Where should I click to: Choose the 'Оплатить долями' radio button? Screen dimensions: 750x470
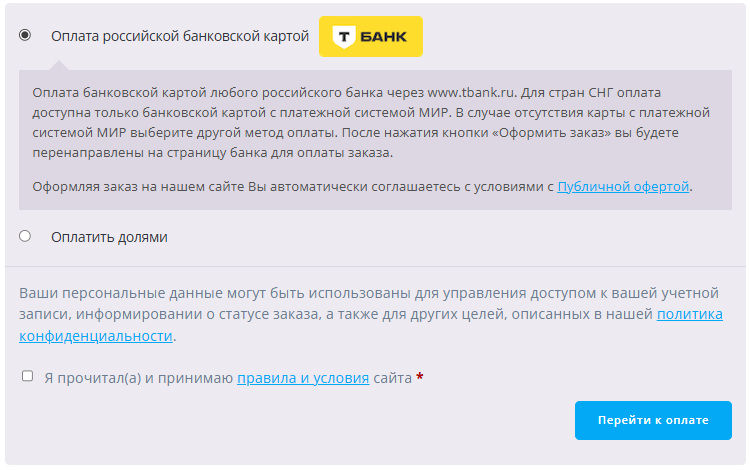pos(25,237)
